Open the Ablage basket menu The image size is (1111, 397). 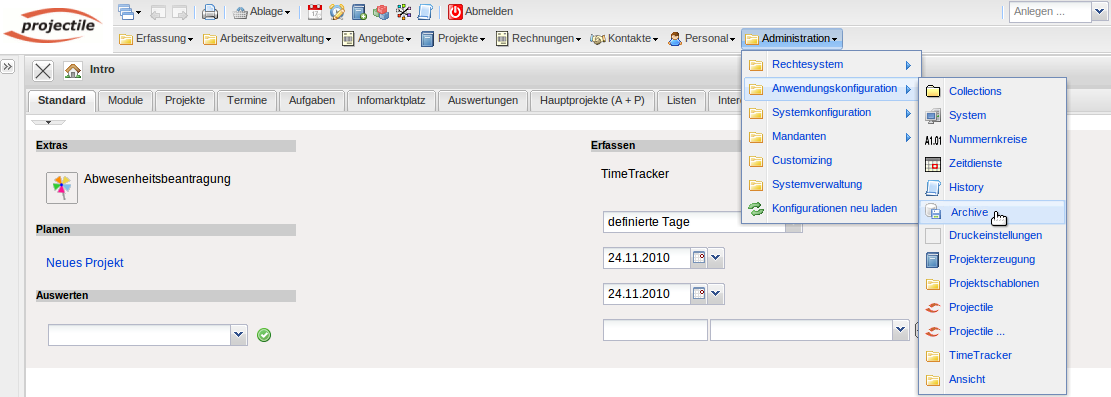tap(261, 11)
